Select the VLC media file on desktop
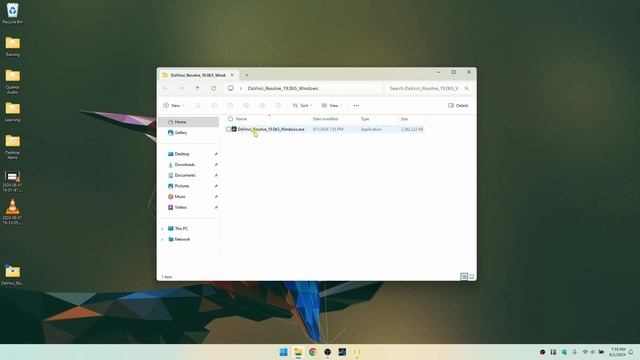The width and height of the screenshot is (640, 360). (12, 211)
